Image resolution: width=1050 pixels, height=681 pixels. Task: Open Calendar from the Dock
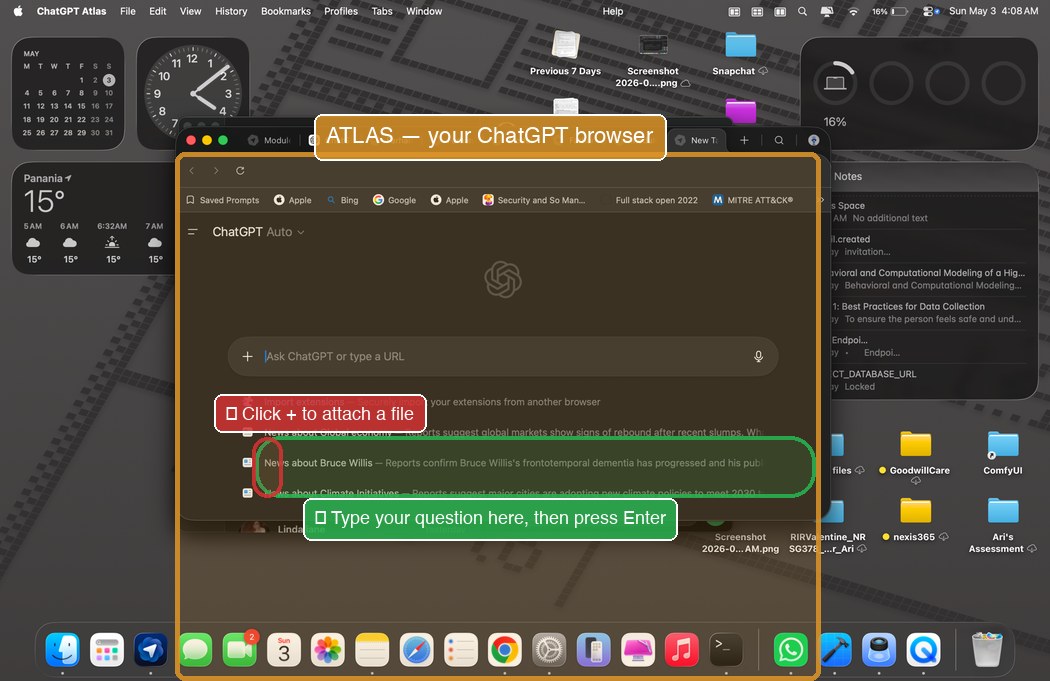(284, 650)
